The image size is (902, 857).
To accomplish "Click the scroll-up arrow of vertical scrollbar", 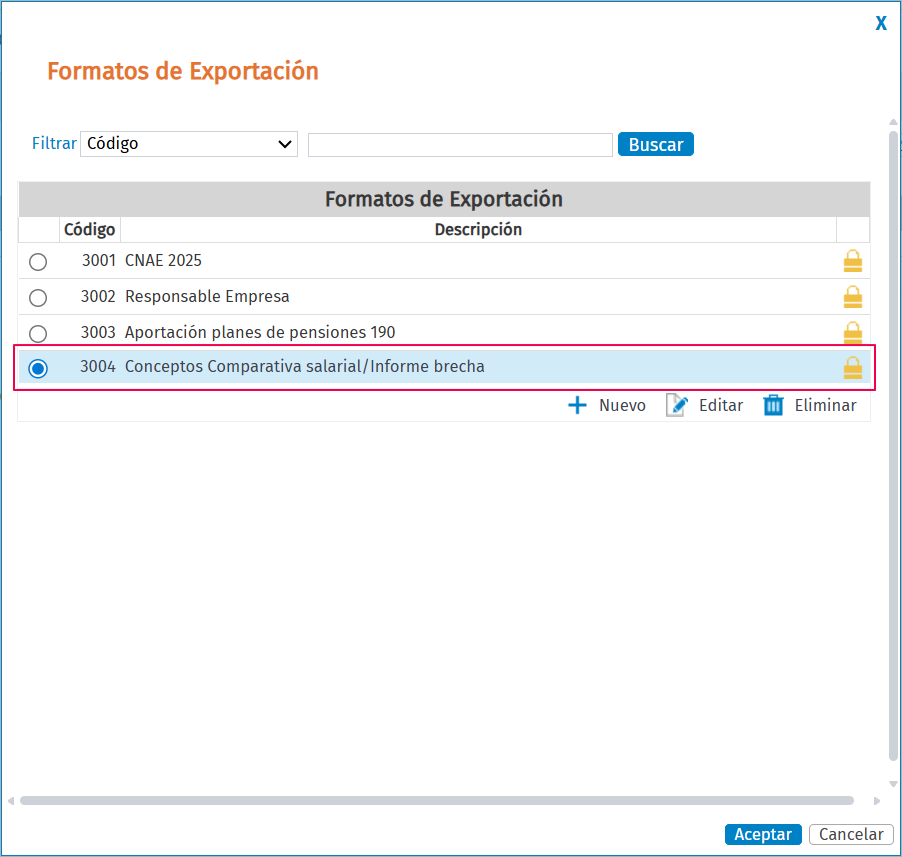I will (893, 122).
